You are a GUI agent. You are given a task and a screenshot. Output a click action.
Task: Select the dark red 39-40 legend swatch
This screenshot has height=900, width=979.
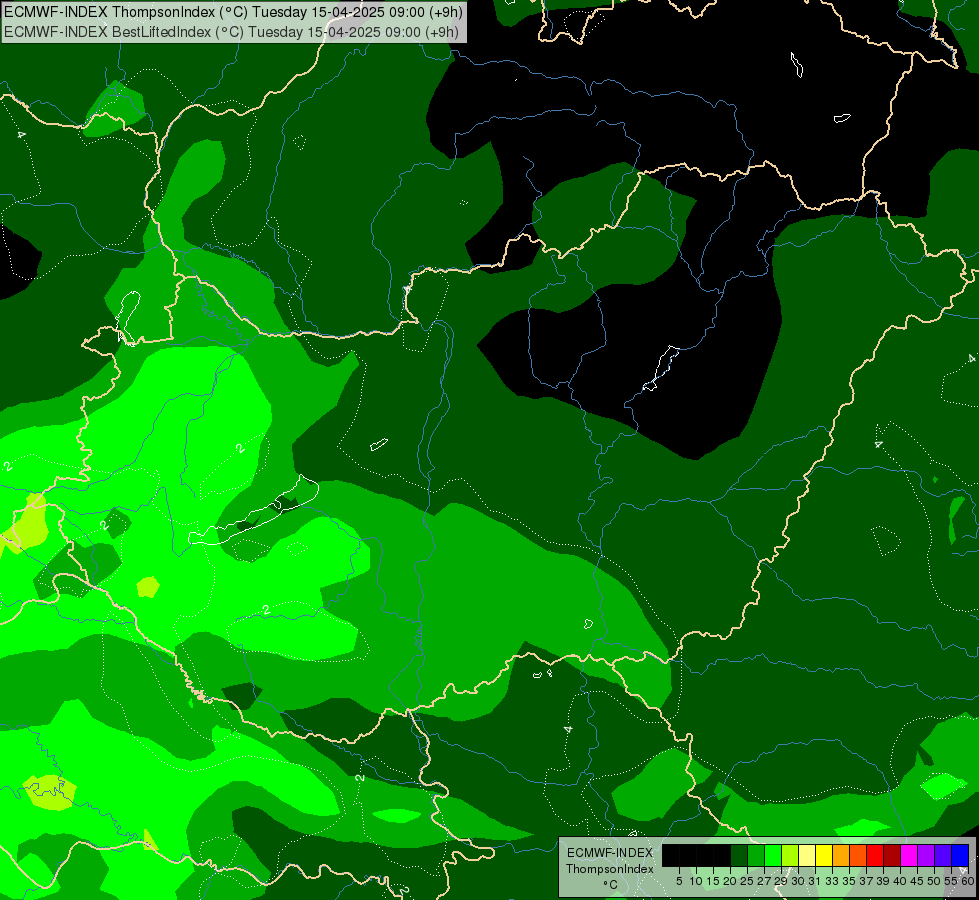click(892, 855)
